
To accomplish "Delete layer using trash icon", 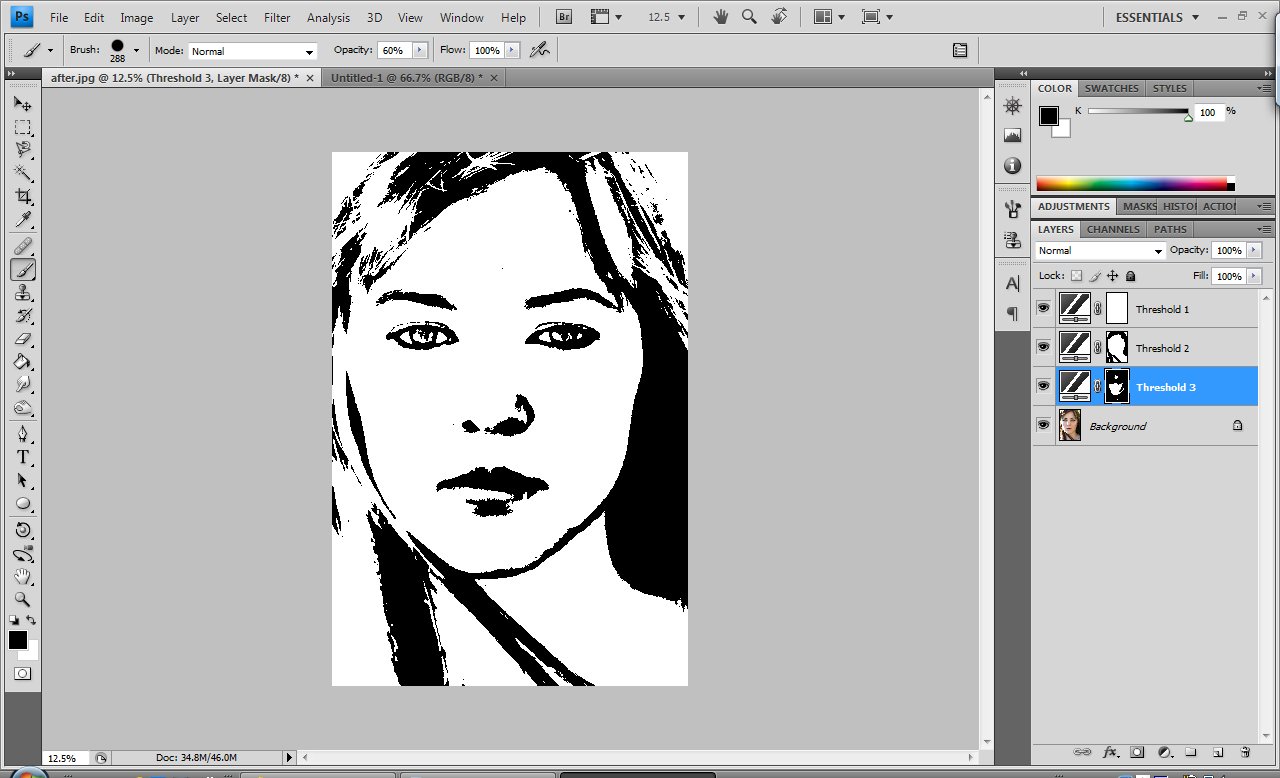I will [1245, 751].
